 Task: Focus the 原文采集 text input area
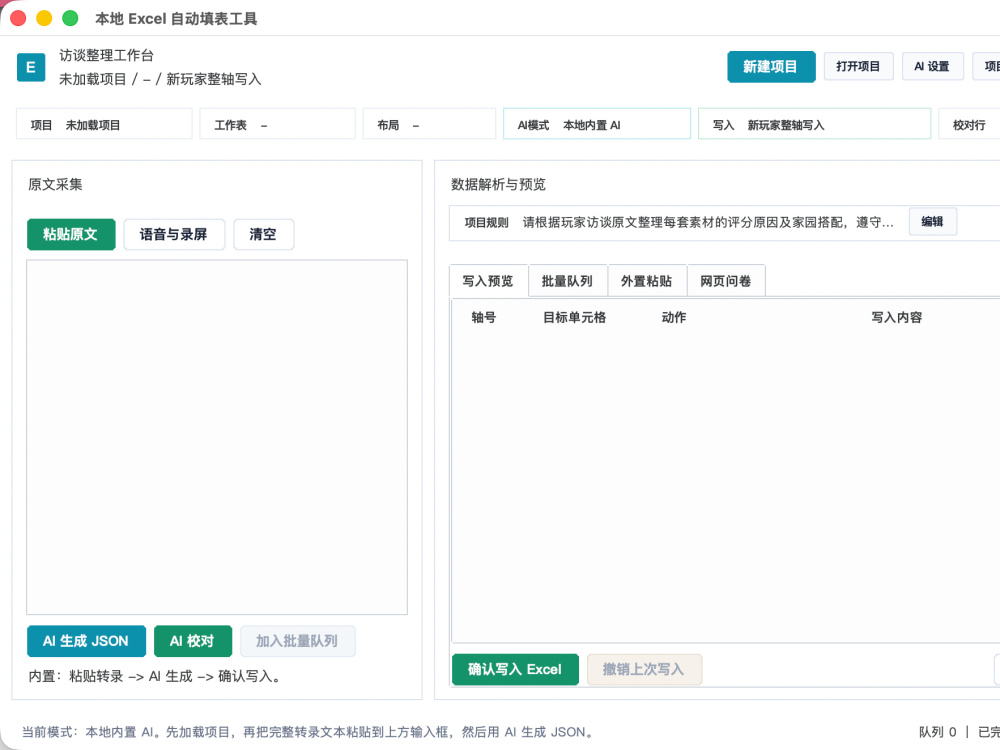pos(217,437)
